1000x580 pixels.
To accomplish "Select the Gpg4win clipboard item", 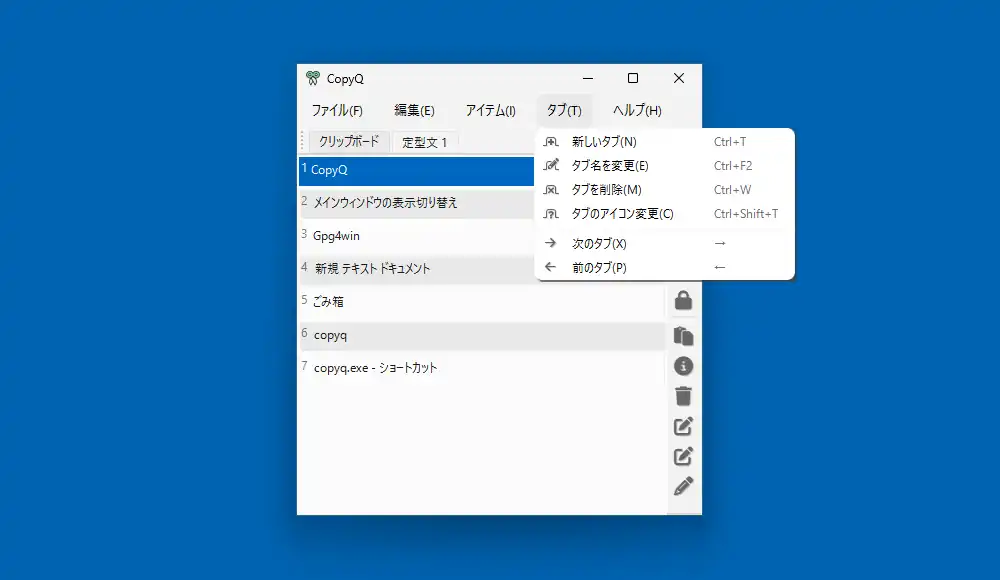I will point(336,236).
